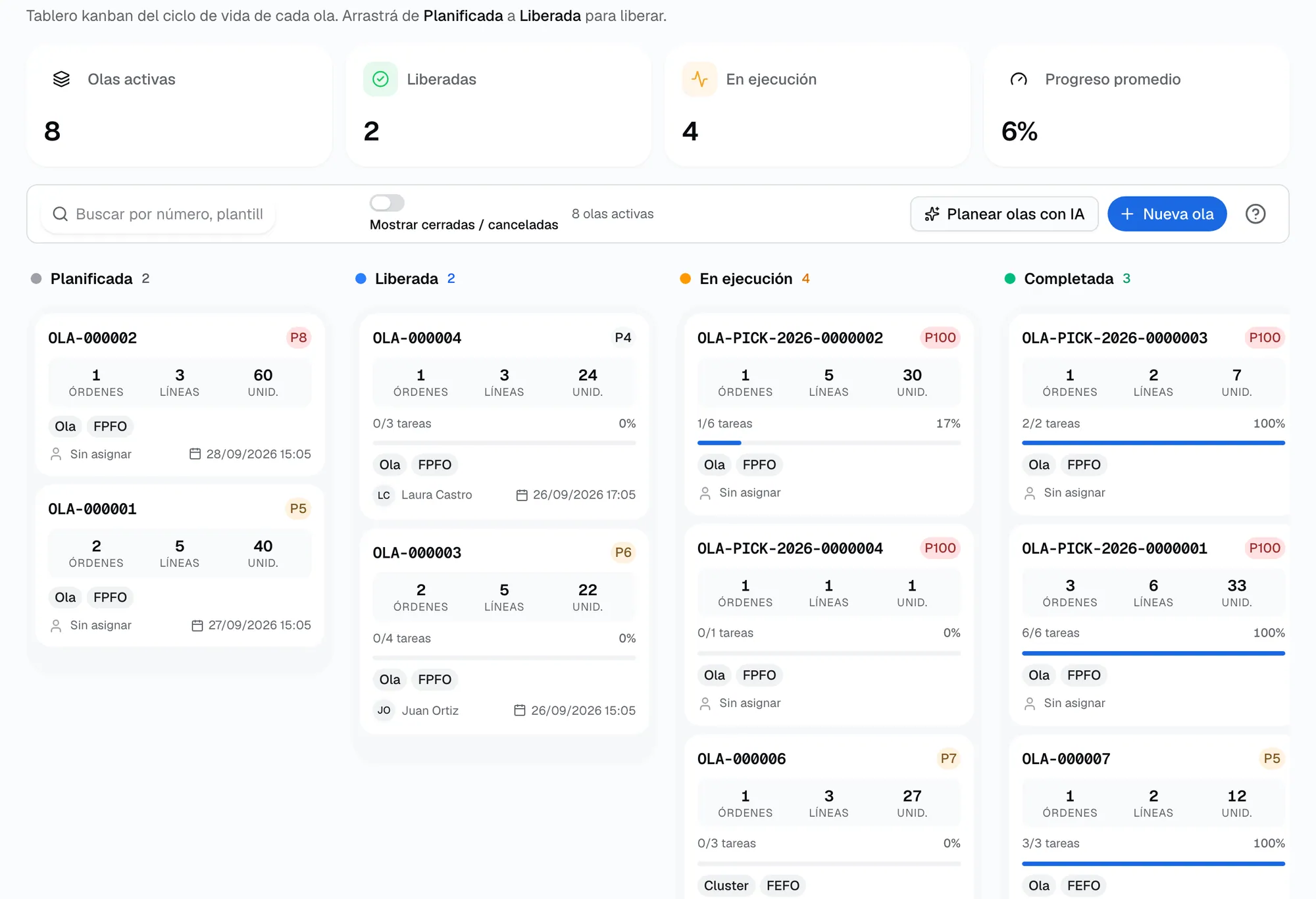Viewport: 1316px width, 899px height.
Task: Click the Liberada column header
Action: click(x=406, y=279)
